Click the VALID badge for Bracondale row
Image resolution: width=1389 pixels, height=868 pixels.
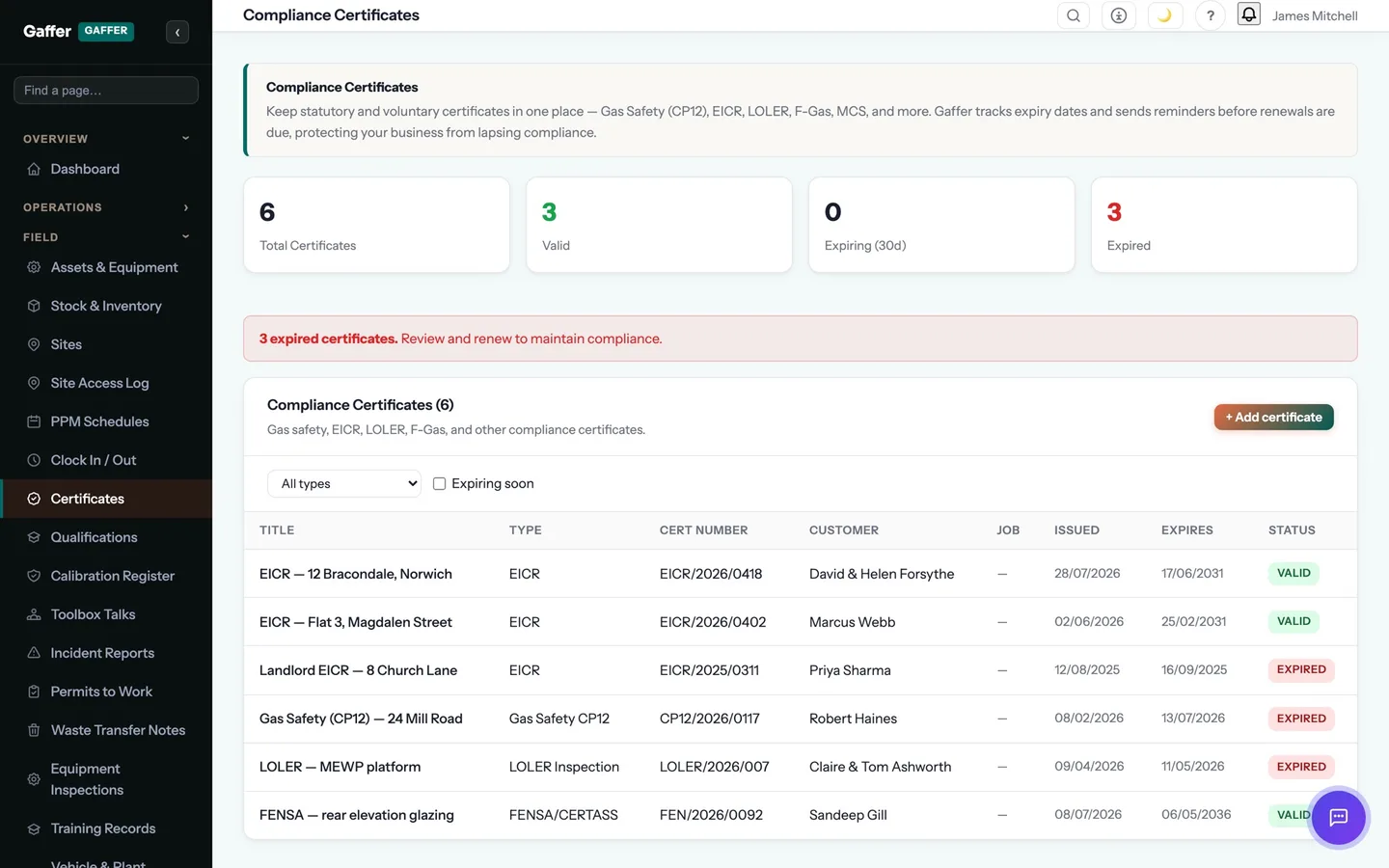[x=1294, y=573]
